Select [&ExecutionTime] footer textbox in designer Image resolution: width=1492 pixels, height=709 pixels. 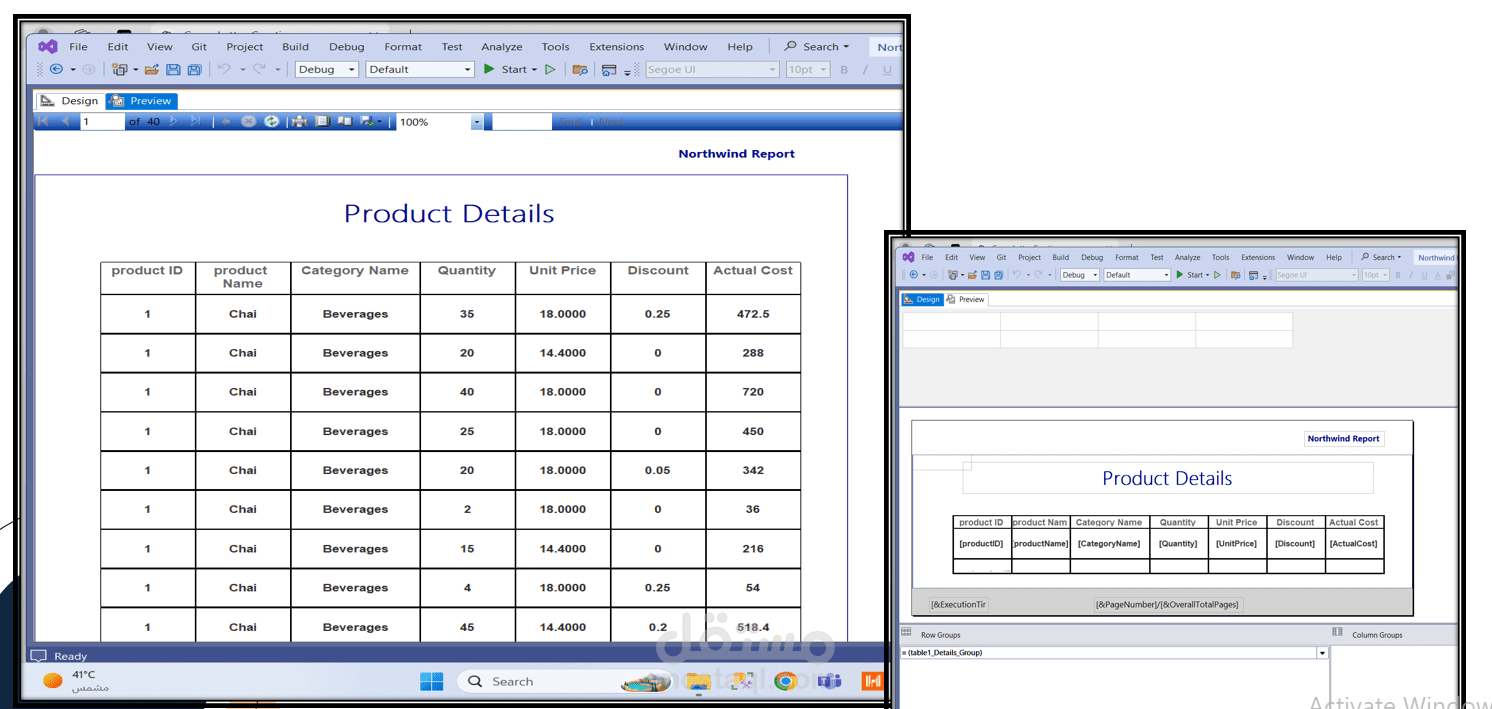coord(958,604)
